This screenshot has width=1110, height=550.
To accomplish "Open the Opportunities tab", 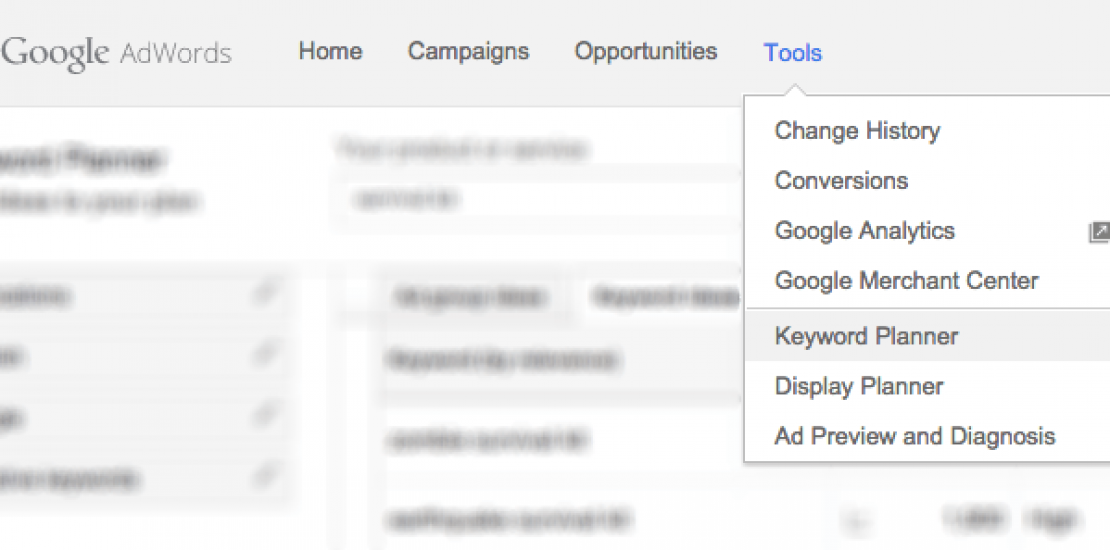I will tap(645, 51).
